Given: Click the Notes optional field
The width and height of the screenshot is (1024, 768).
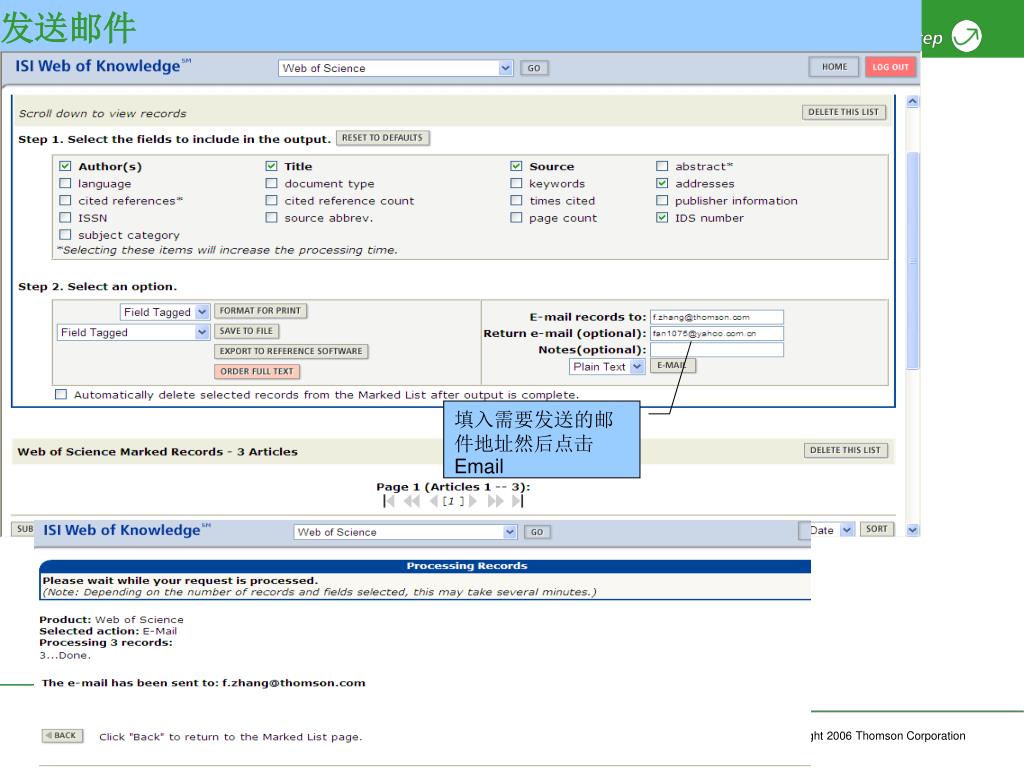Looking at the screenshot, I should point(716,349).
